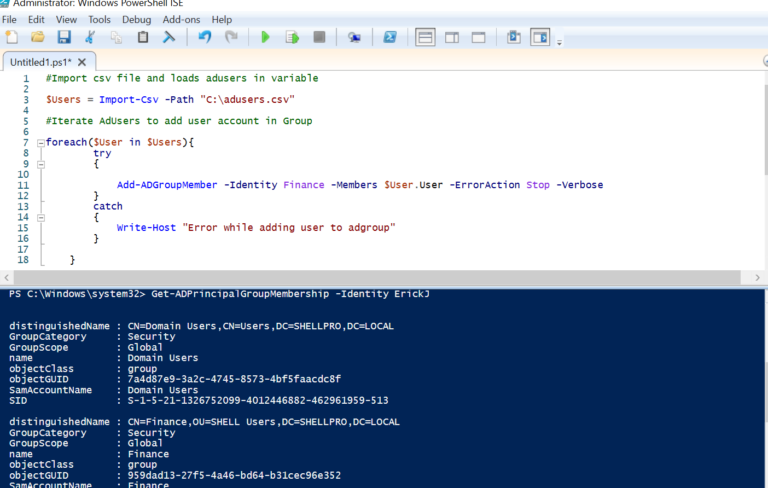Collapse the catch block brace on line 14
The image size is (768, 488).
[x=41, y=218]
